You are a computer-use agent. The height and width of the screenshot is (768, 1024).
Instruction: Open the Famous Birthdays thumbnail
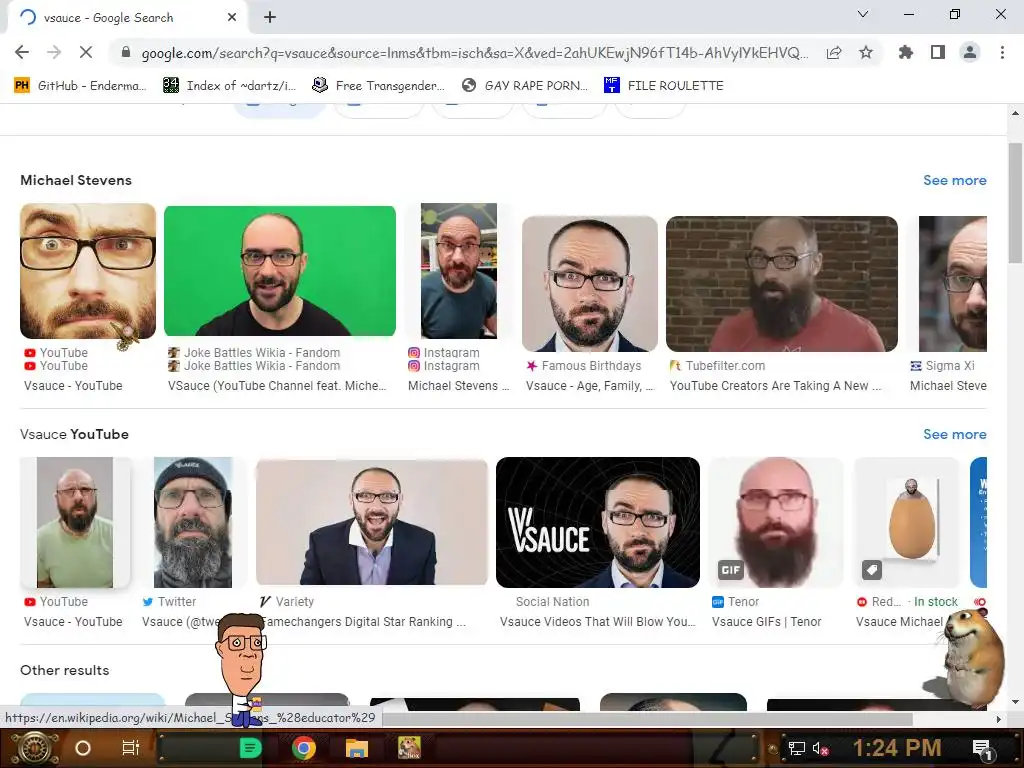coord(590,284)
